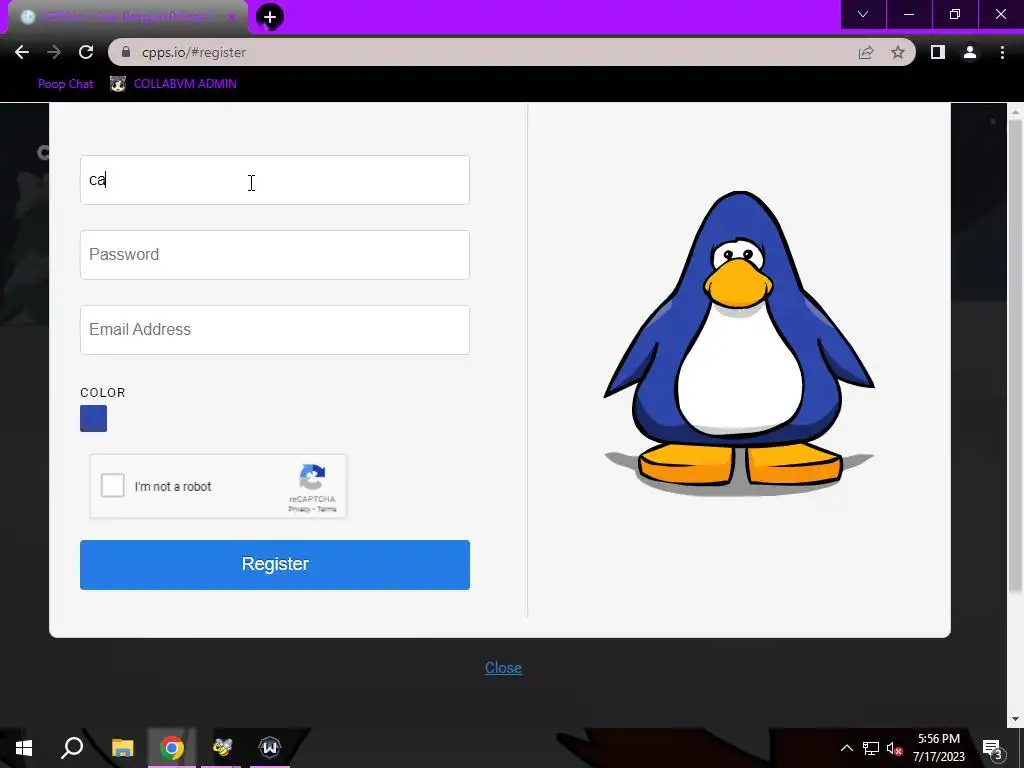Screen dimensions: 1024x768
Task: Open the W app taskbar icon
Action: click(x=270, y=747)
